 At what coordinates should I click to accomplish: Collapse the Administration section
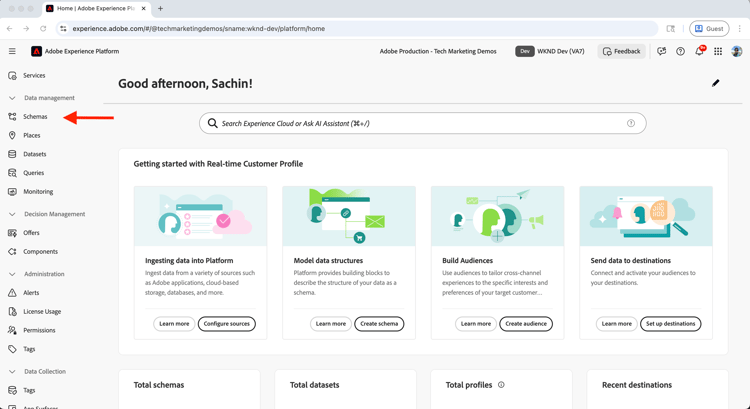point(12,274)
